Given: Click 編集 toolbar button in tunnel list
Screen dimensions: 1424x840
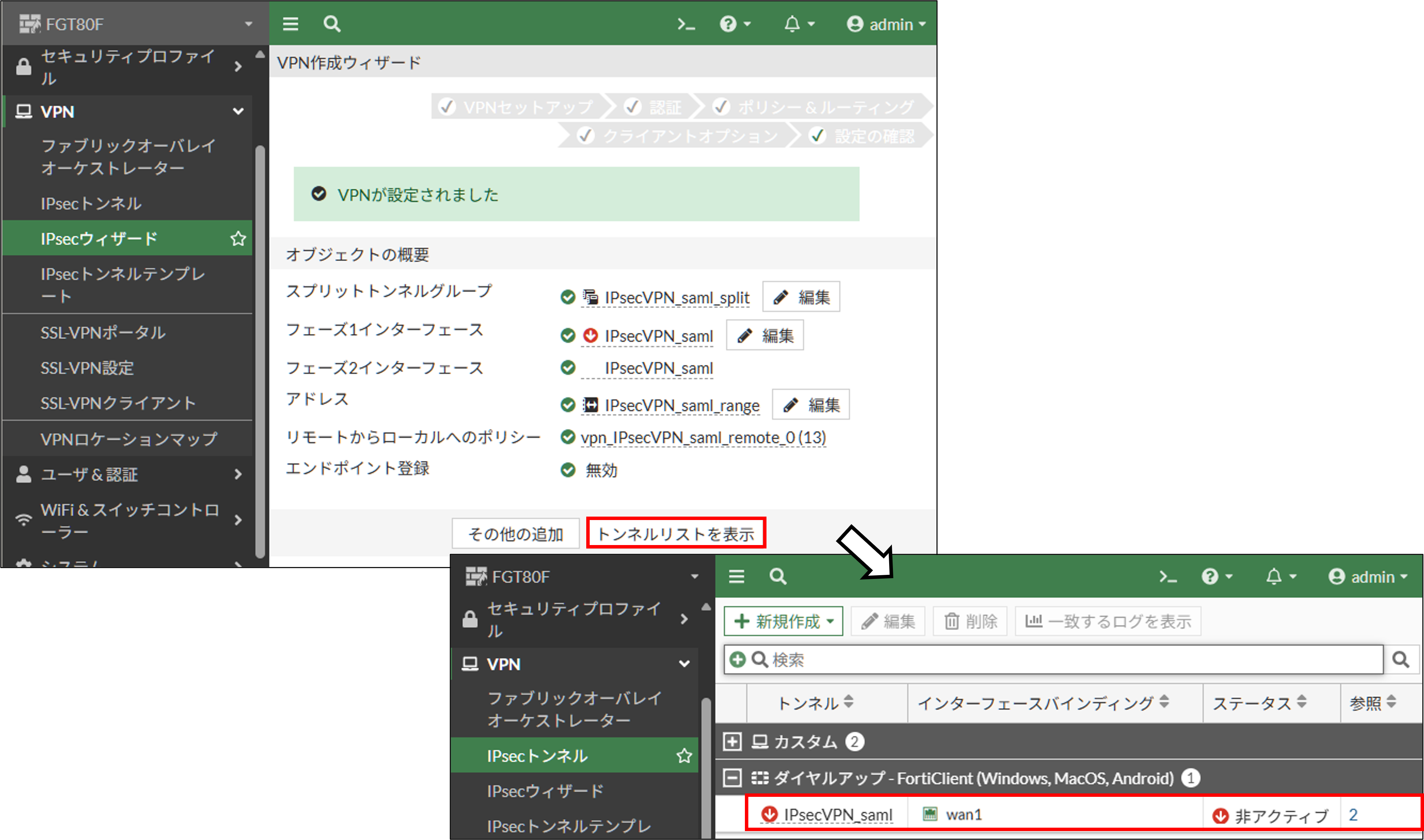Looking at the screenshot, I should [x=887, y=621].
